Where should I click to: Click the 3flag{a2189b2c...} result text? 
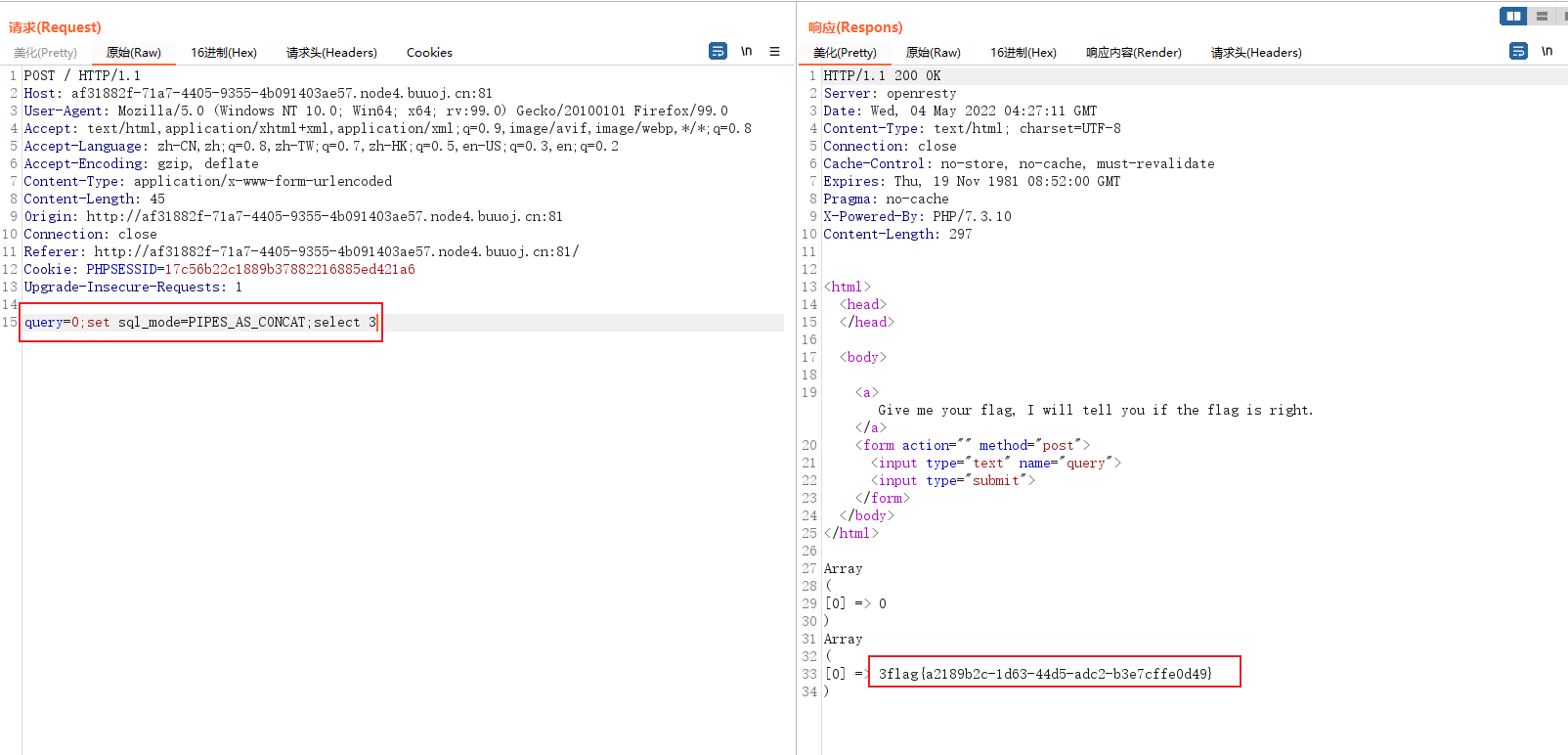[x=1045, y=674]
